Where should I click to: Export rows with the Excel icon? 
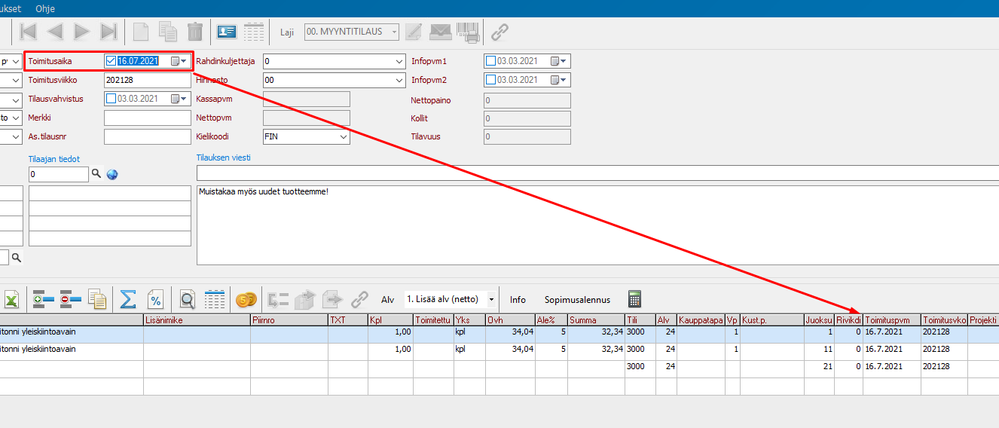coord(12,298)
